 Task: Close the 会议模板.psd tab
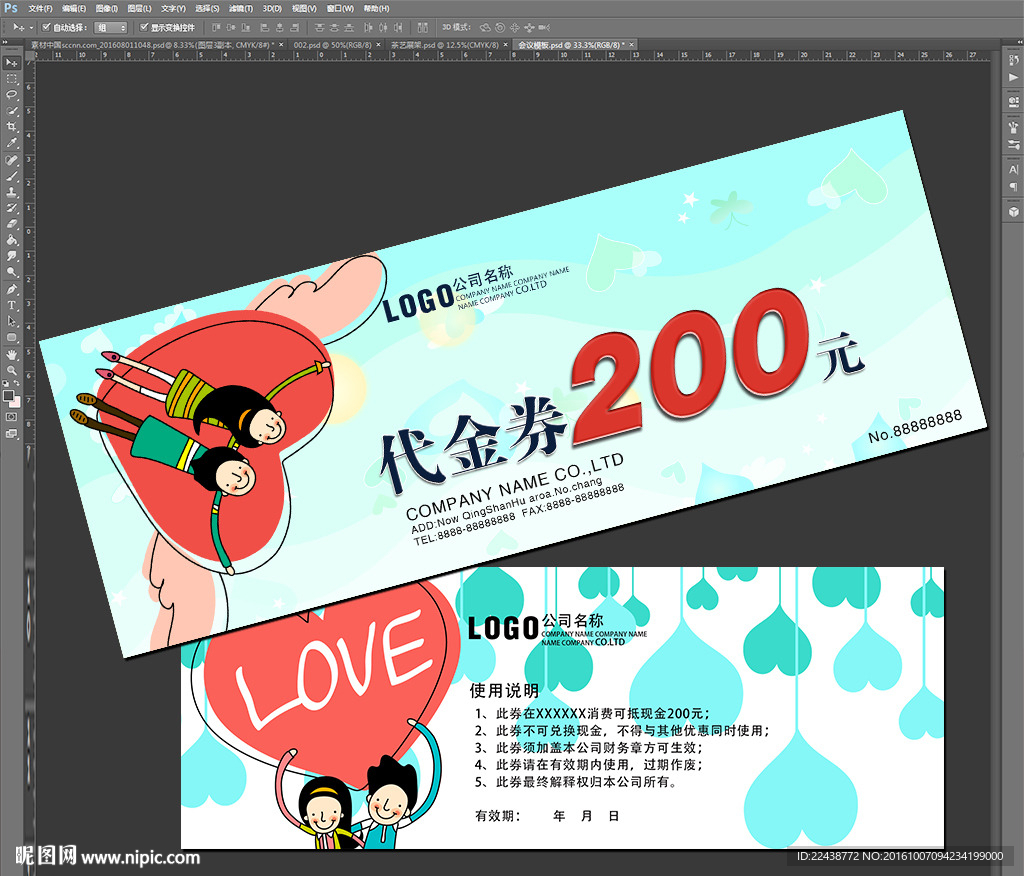coord(632,45)
